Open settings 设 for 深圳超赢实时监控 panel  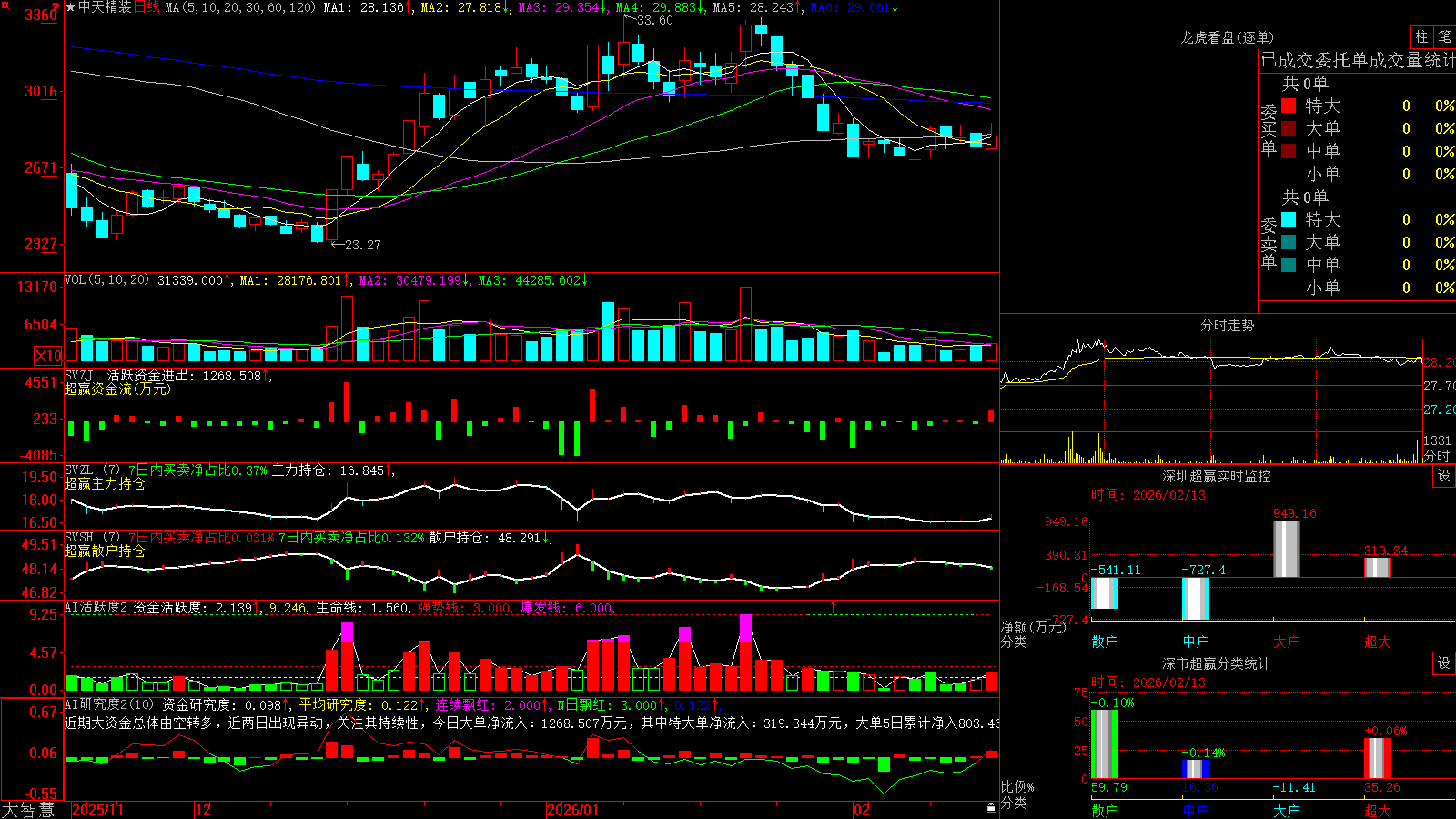coord(1444,476)
